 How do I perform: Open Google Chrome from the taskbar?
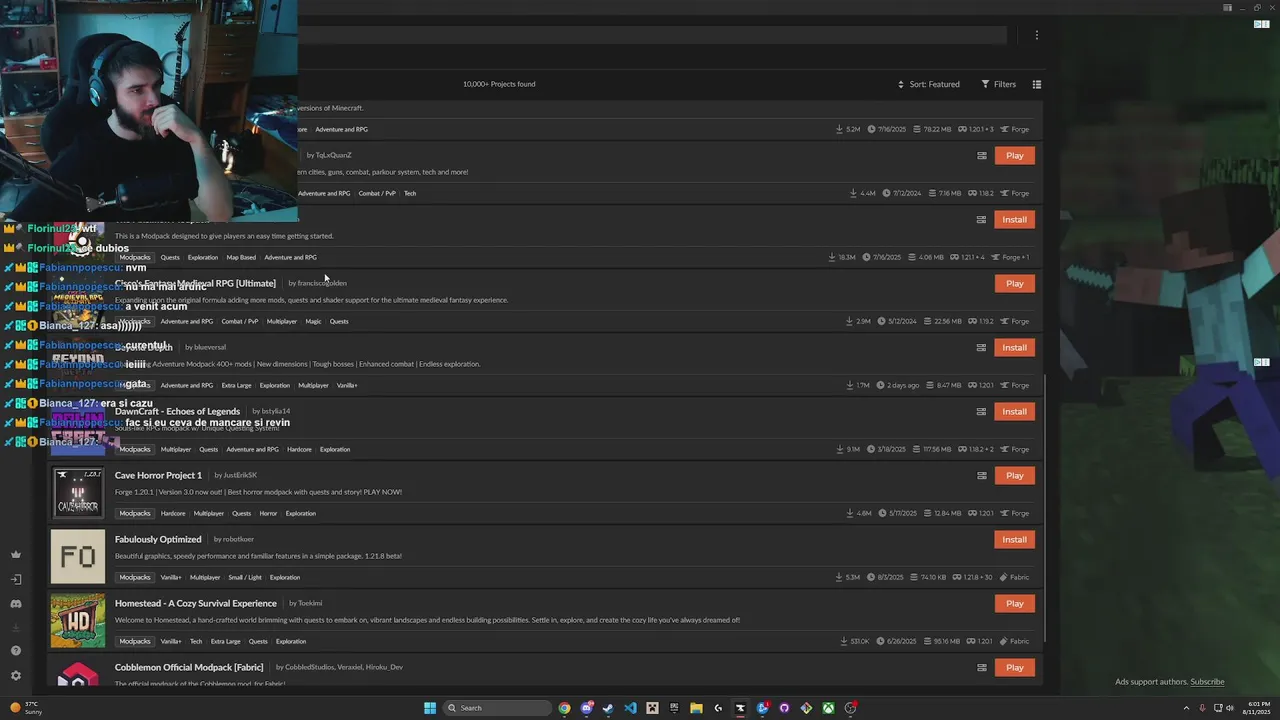(x=564, y=708)
